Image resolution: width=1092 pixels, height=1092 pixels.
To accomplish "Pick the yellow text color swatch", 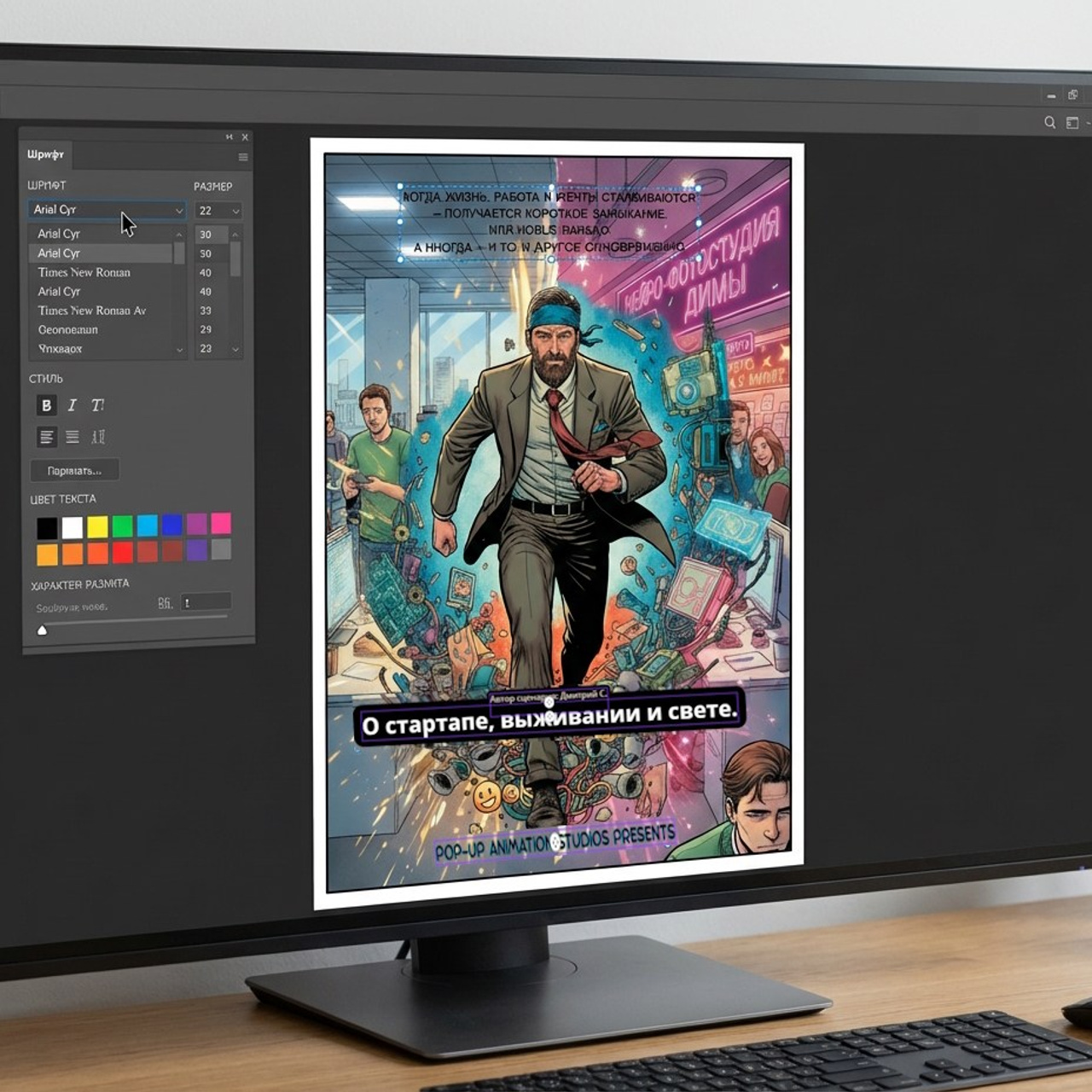I will 97,526.
